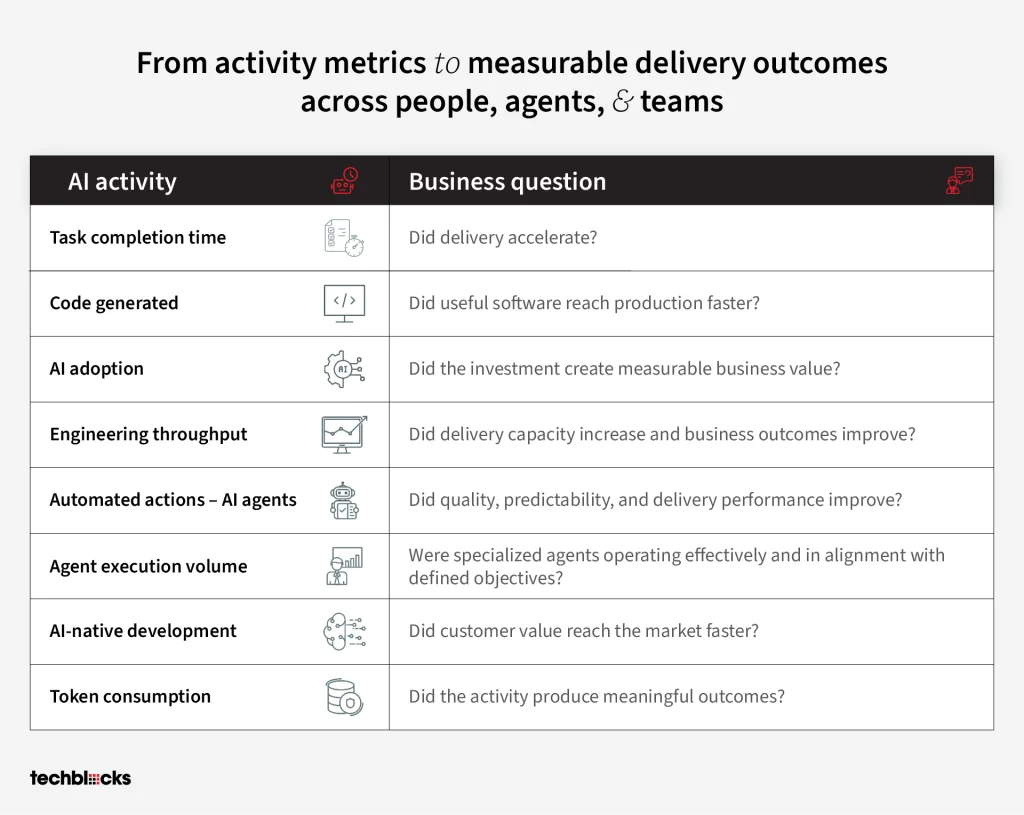The image size is (1024, 815).
Task: Click 'Did delivery accelerate?' text
Action: click(503, 238)
